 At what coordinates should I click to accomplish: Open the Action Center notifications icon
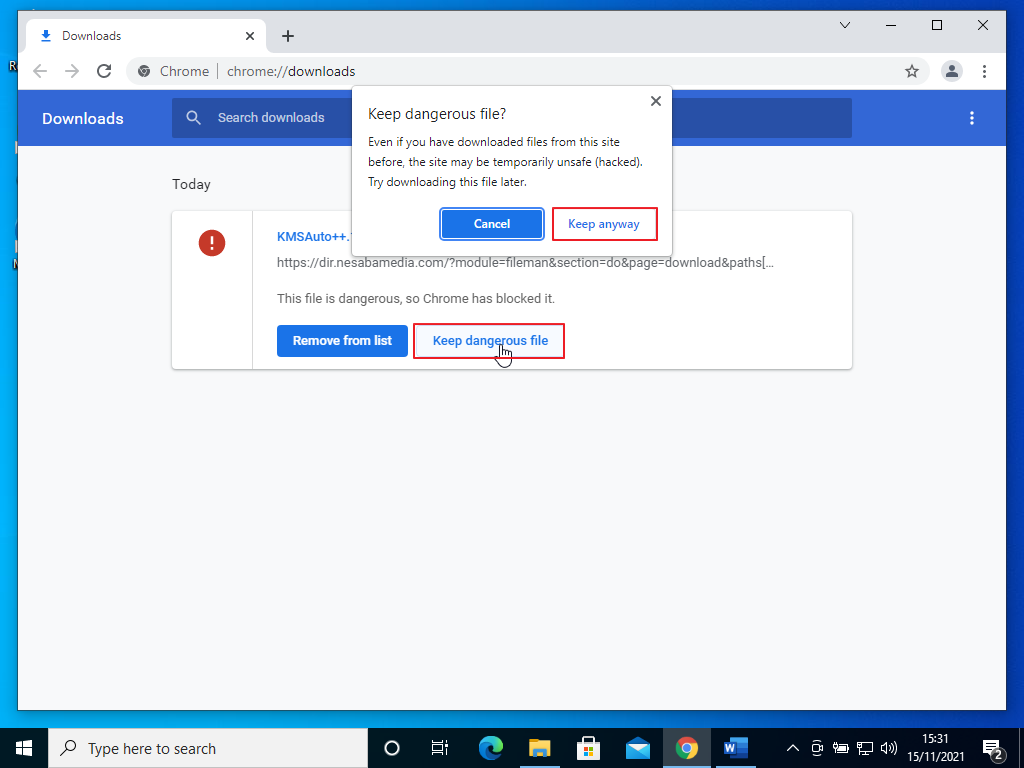coord(992,748)
